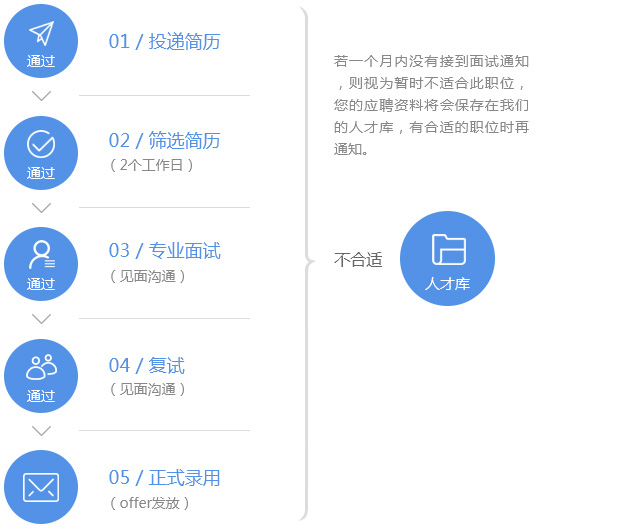This screenshot has height=530, width=621.
Task: Click the down arrow above the envelope circle
Action: (41, 431)
